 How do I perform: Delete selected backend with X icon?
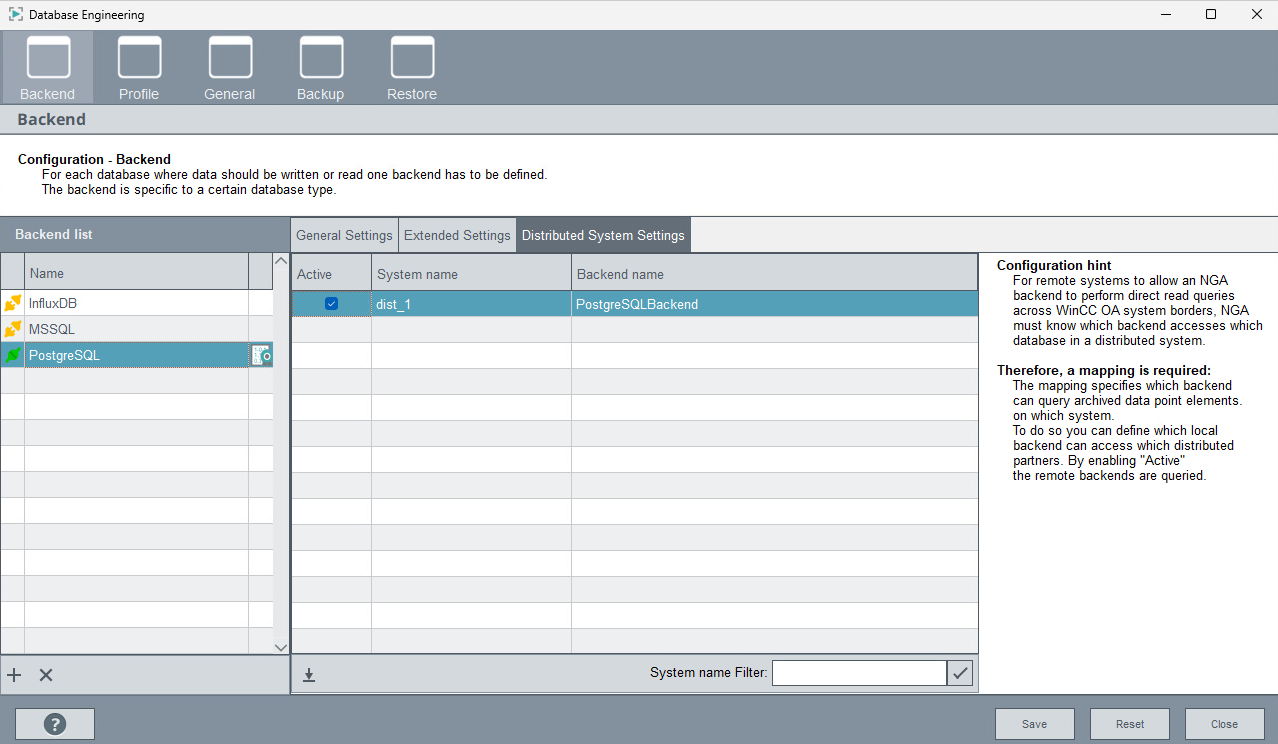click(46, 675)
